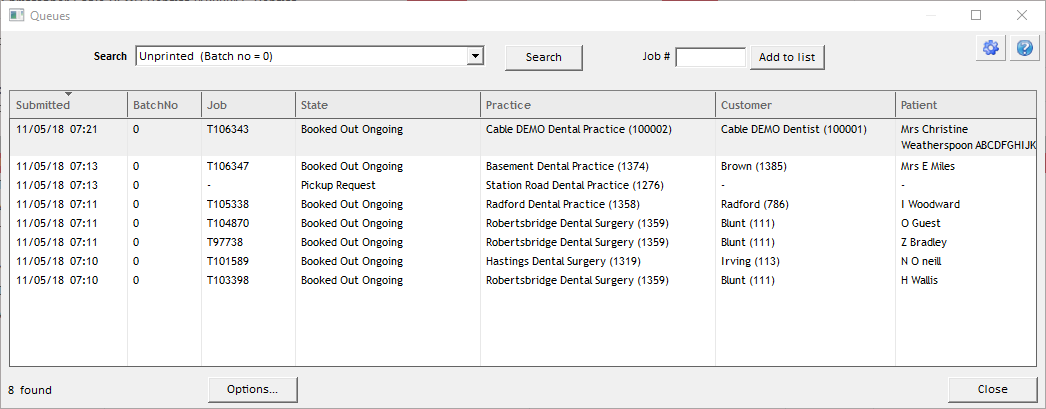Focus the Job # input field

711,57
